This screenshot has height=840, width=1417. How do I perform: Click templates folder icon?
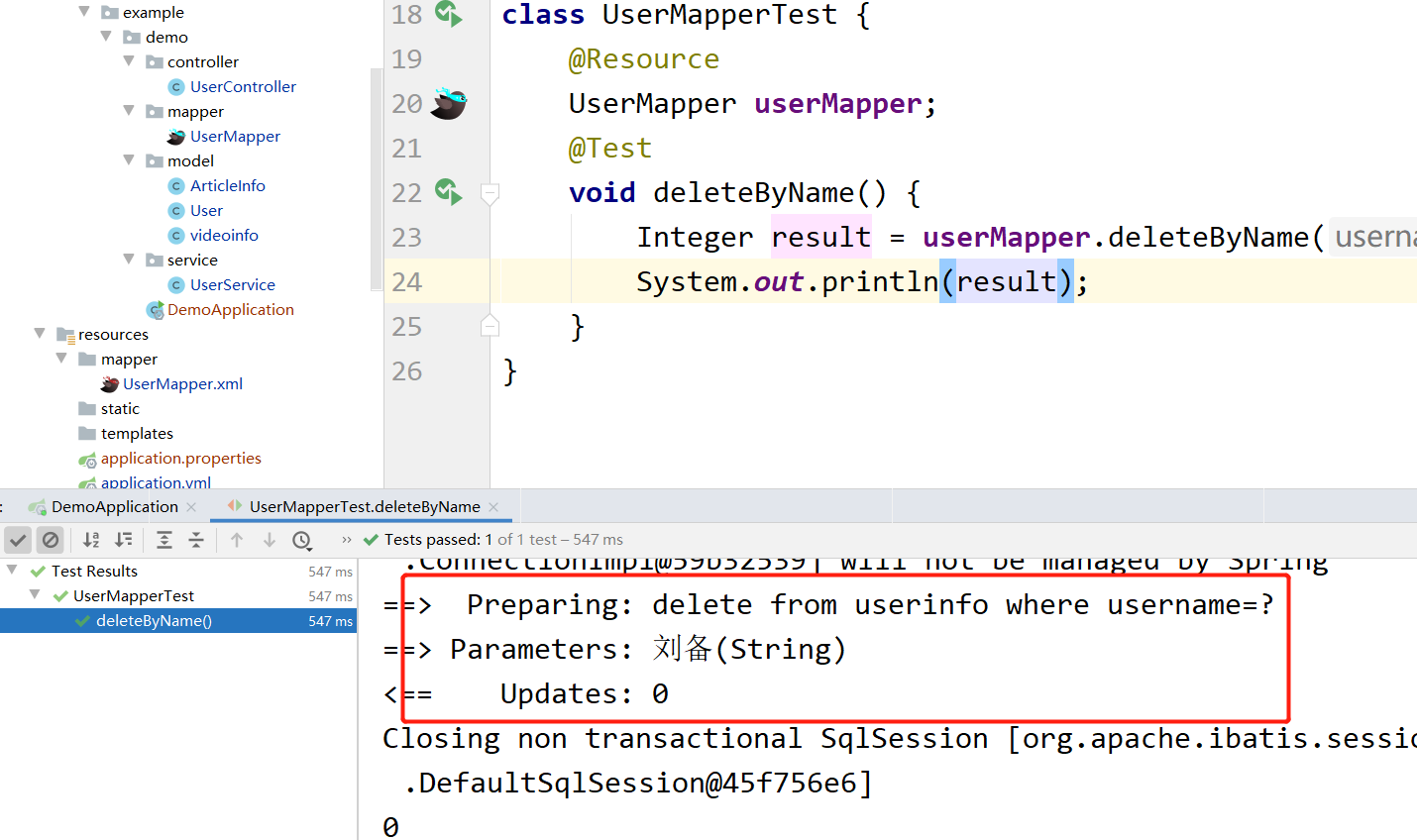click(x=87, y=433)
